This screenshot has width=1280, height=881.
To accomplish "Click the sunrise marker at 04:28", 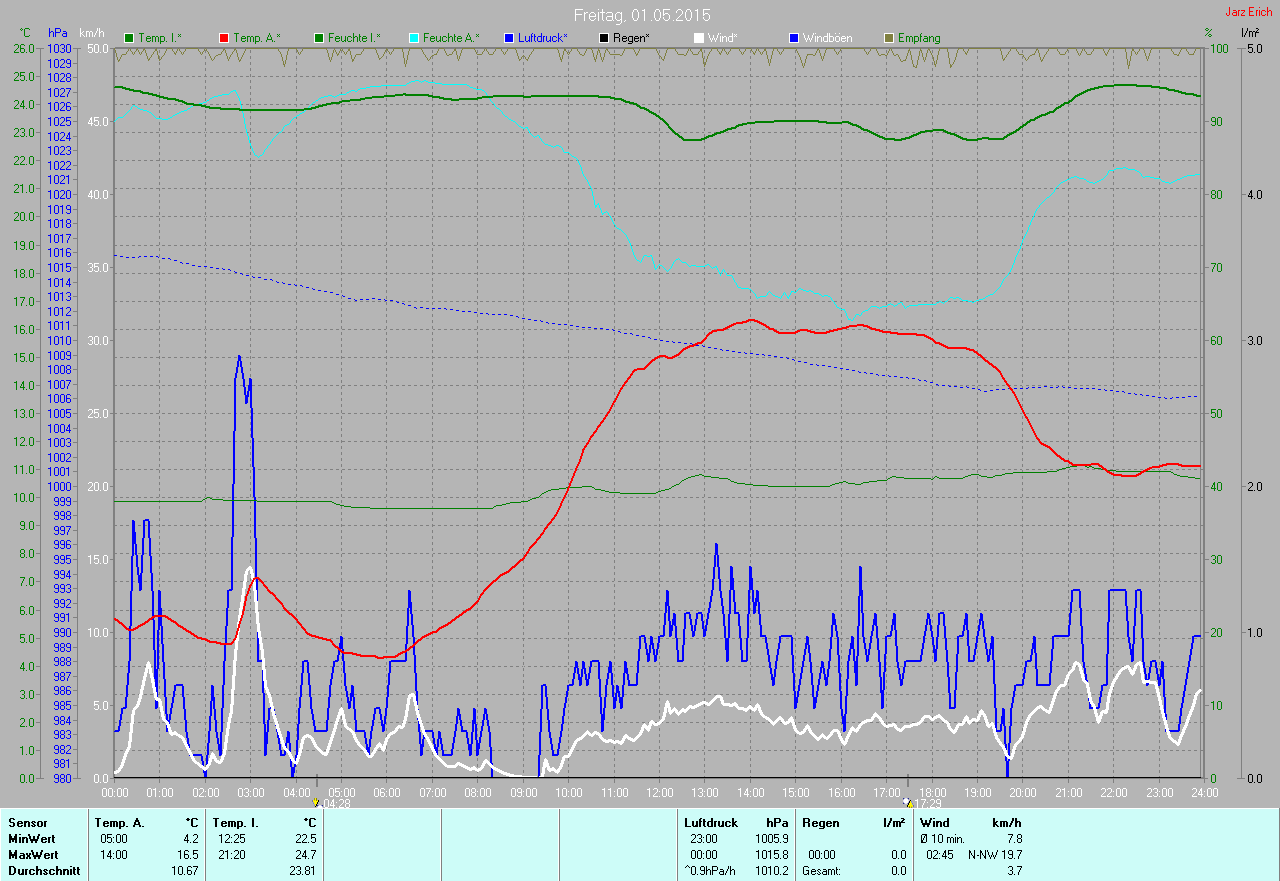I will point(317,802).
